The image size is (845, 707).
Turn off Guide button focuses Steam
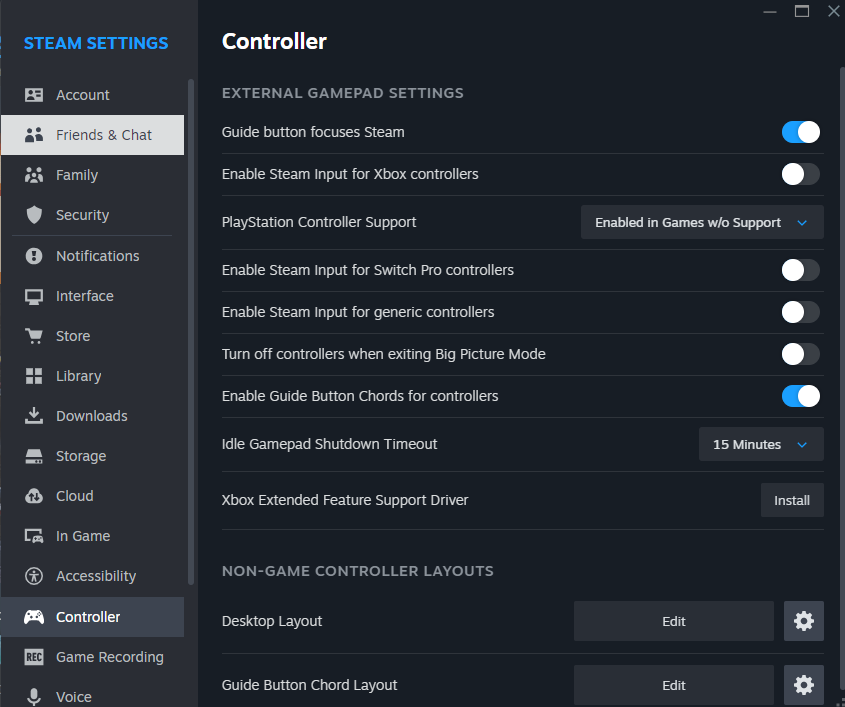801,132
